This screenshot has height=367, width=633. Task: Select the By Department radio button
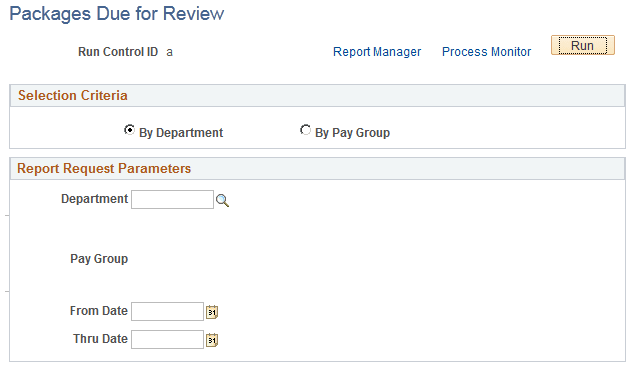coord(129,130)
